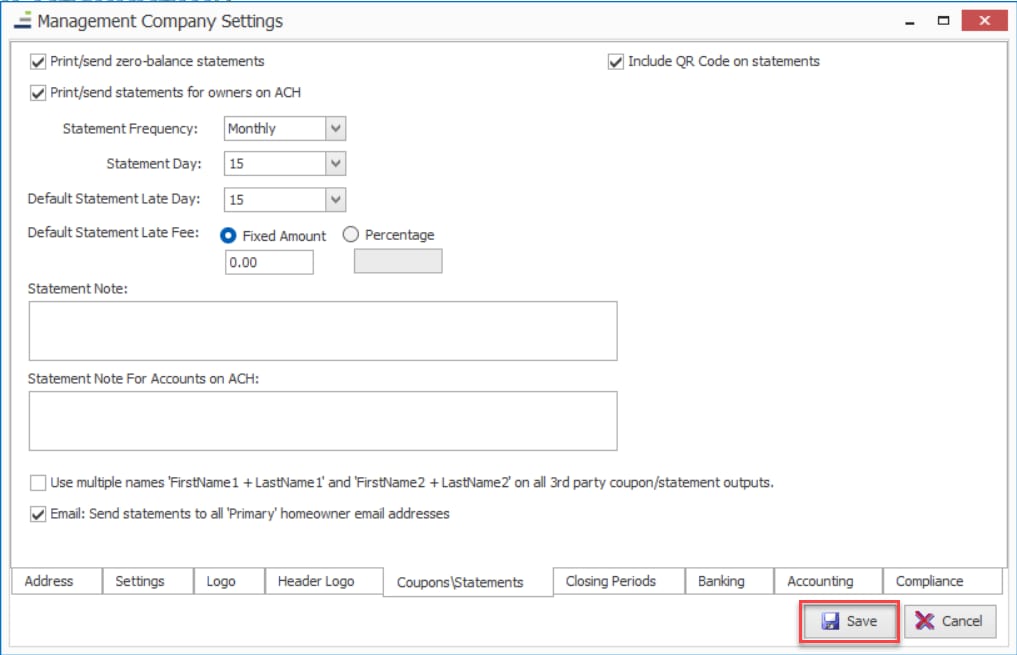
Task: Expand the Statement Day dropdown
Action: click(x=335, y=163)
